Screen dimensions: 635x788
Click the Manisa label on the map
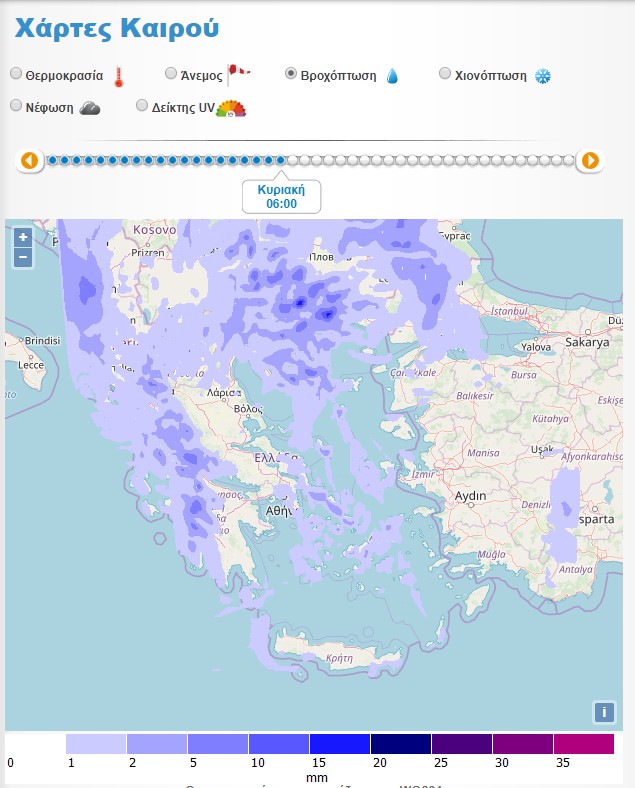483,453
